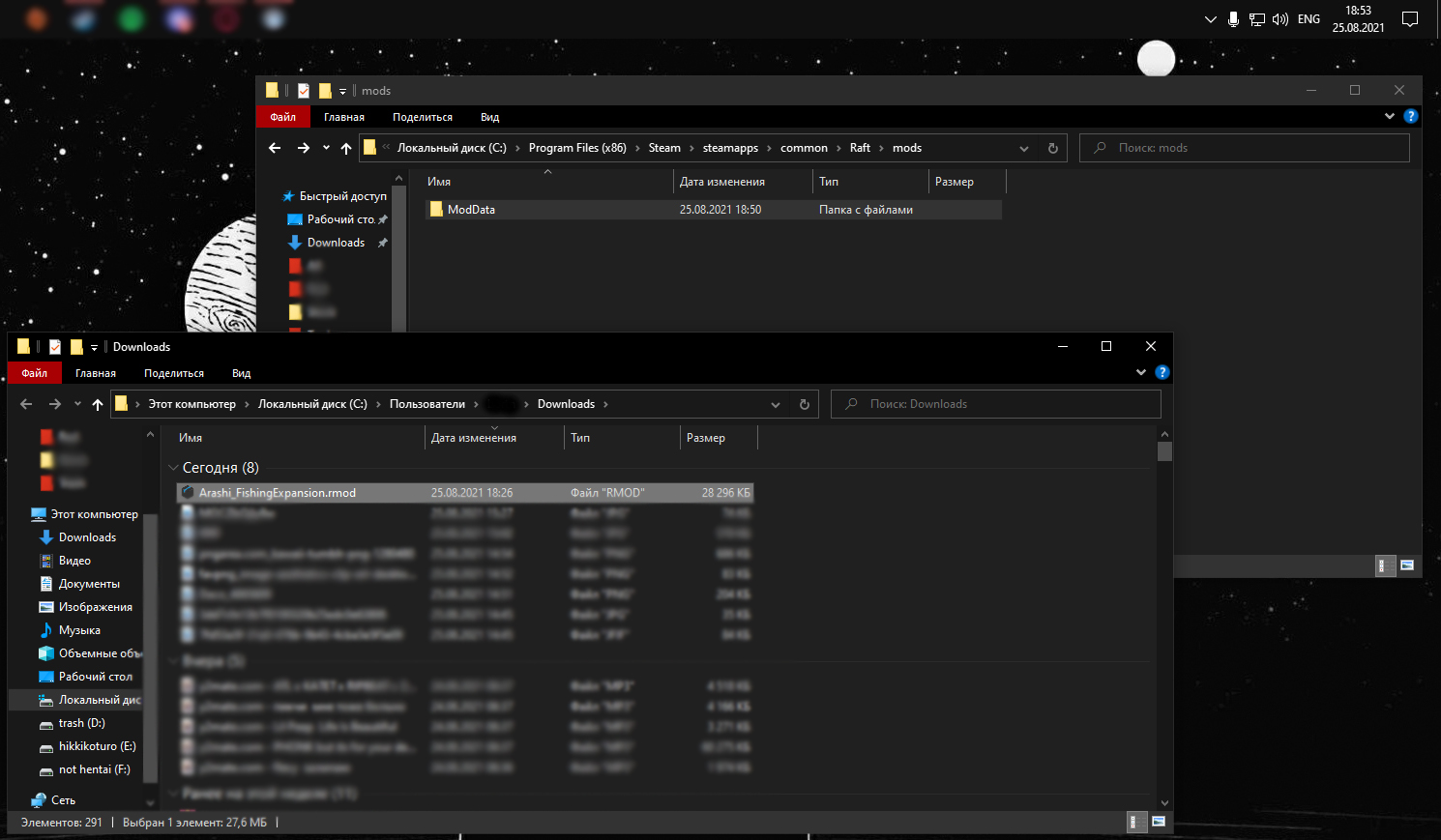This screenshot has width=1441, height=840.
Task: Open the Главная tab in Downloads window
Action: (x=96, y=373)
